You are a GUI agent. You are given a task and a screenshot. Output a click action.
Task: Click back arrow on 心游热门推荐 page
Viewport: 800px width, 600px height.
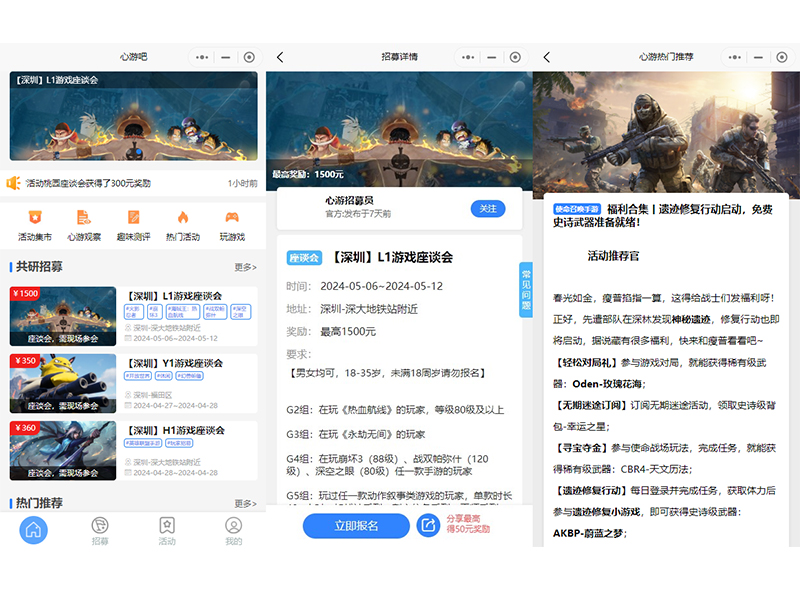[547, 58]
